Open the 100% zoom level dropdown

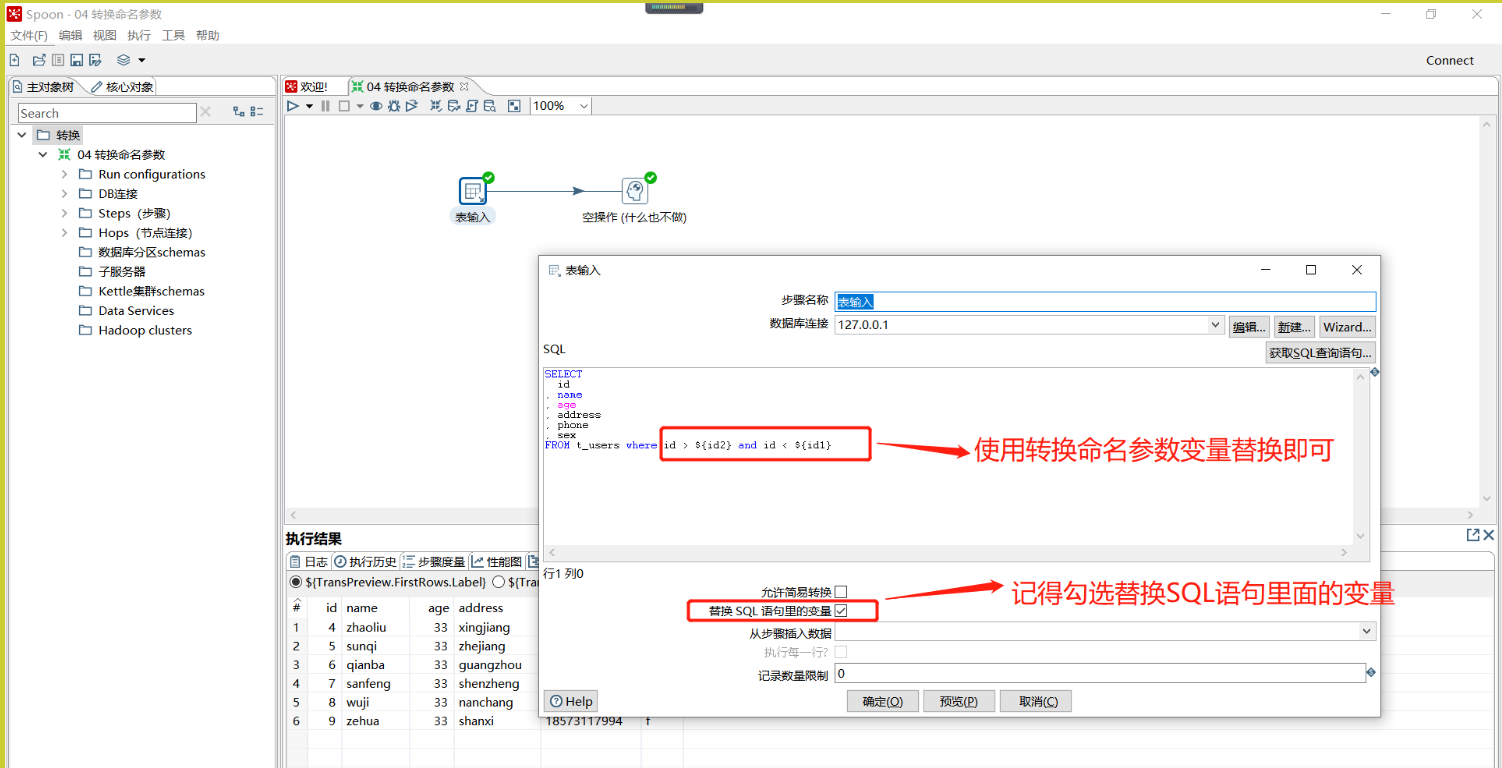pyautogui.click(x=583, y=106)
